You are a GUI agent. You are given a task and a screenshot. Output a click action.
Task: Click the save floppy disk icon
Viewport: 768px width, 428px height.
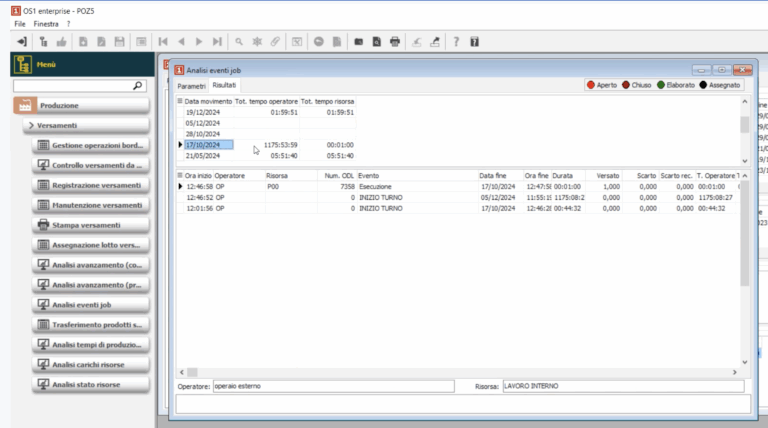[120, 42]
